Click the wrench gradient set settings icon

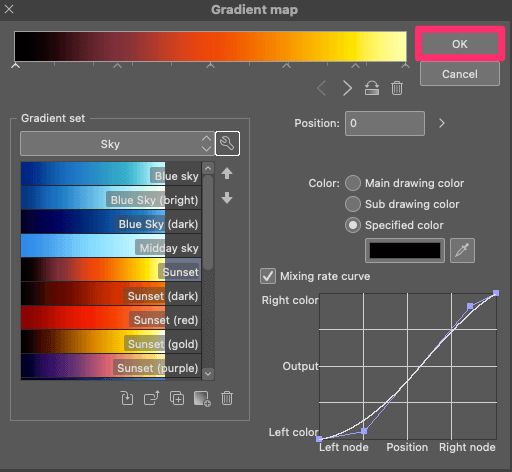point(227,144)
